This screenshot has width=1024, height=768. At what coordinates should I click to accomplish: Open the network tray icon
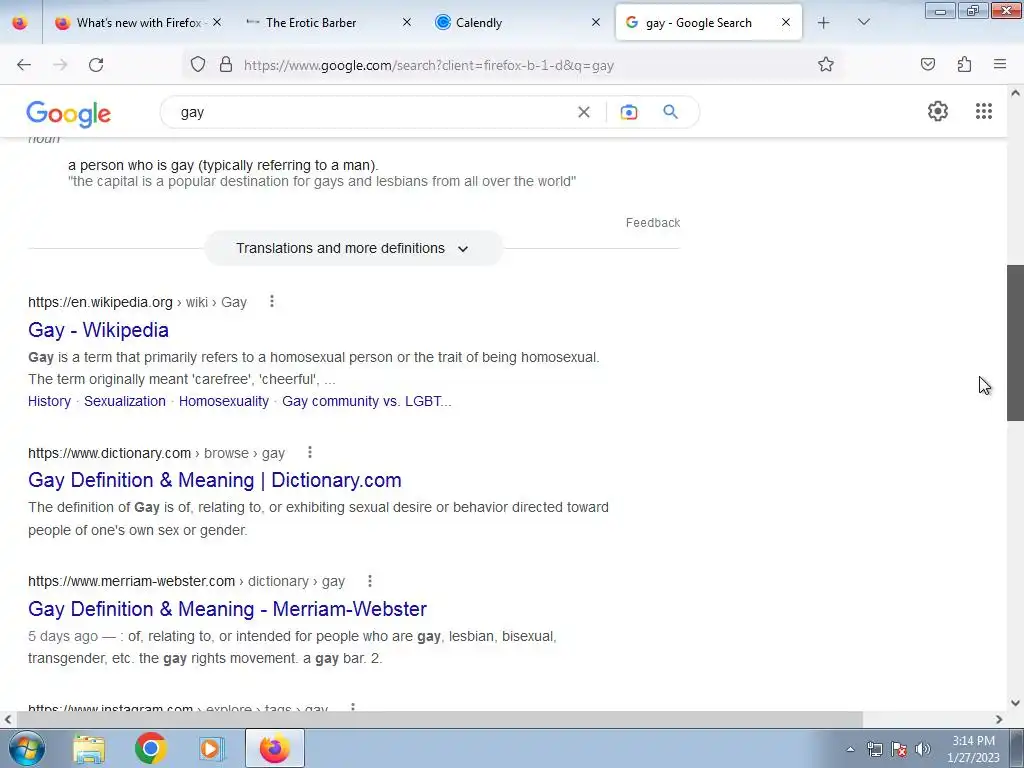click(x=874, y=749)
